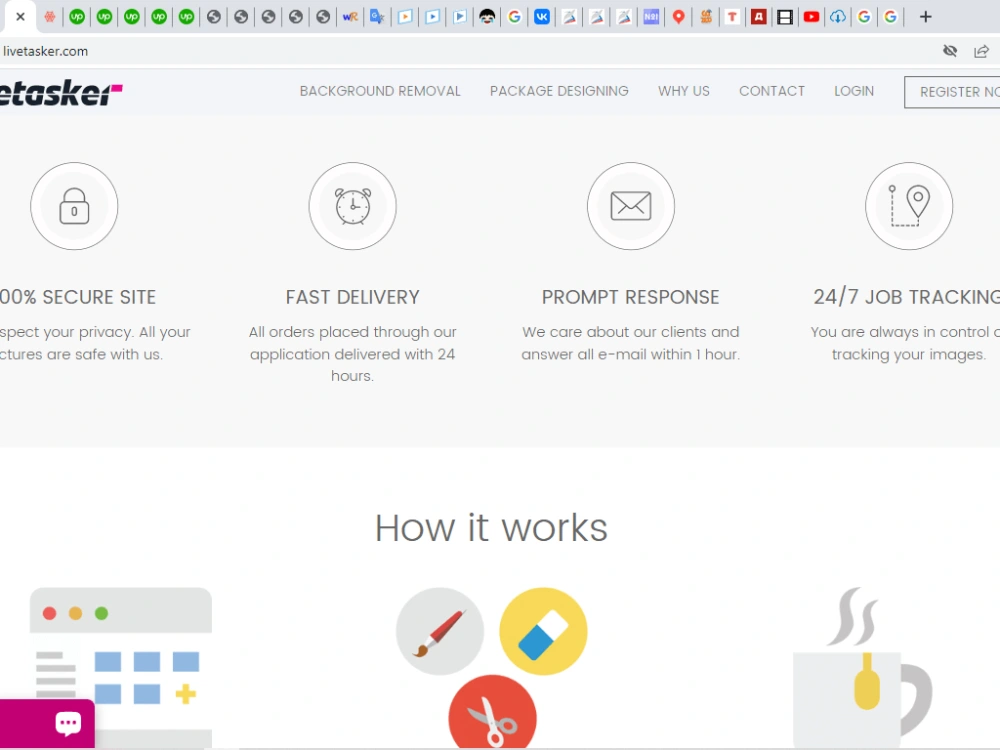Viewport: 1000px width, 750px height.
Task: Switch to the Google Translate tab
Action: (378, 17)
